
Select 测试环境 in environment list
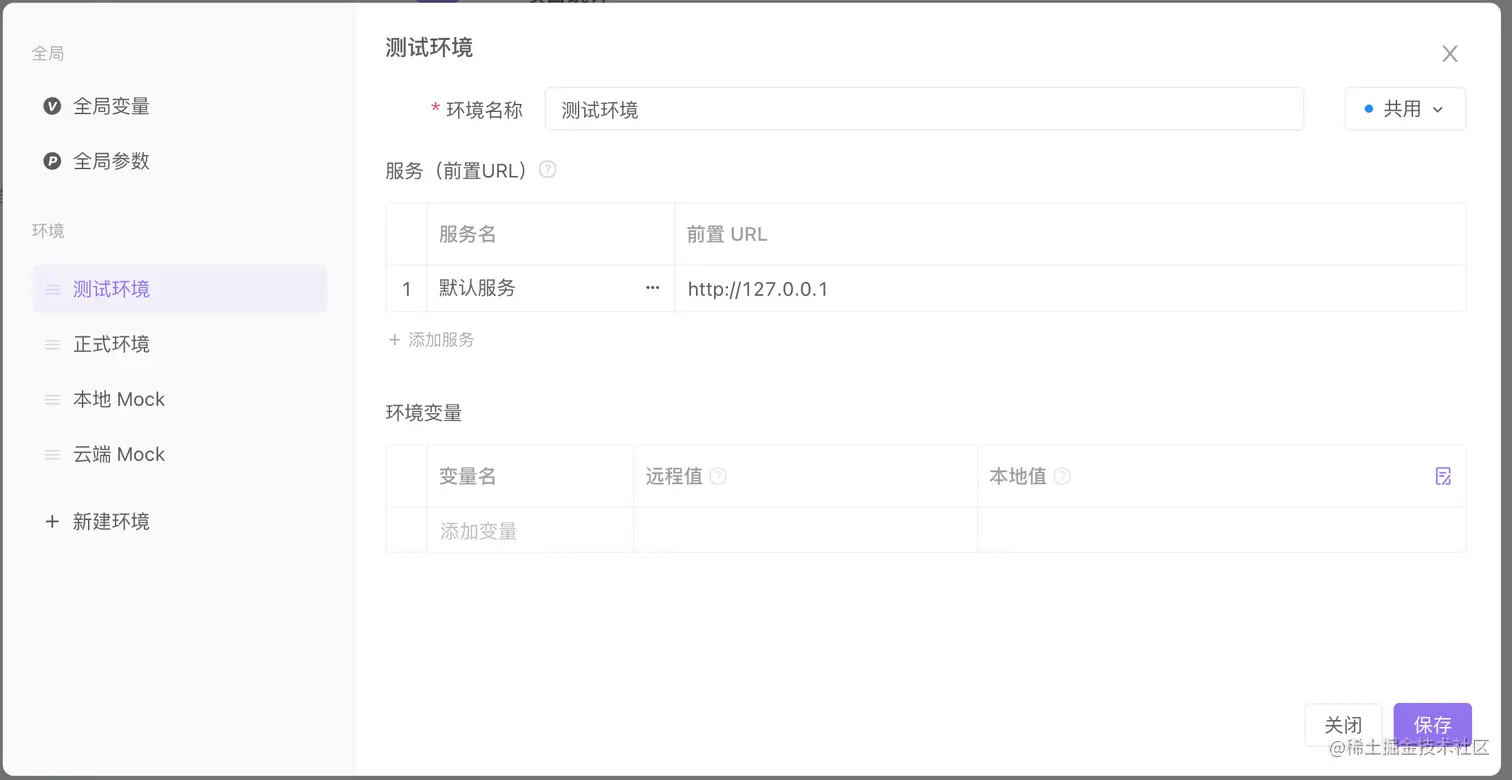179,289
